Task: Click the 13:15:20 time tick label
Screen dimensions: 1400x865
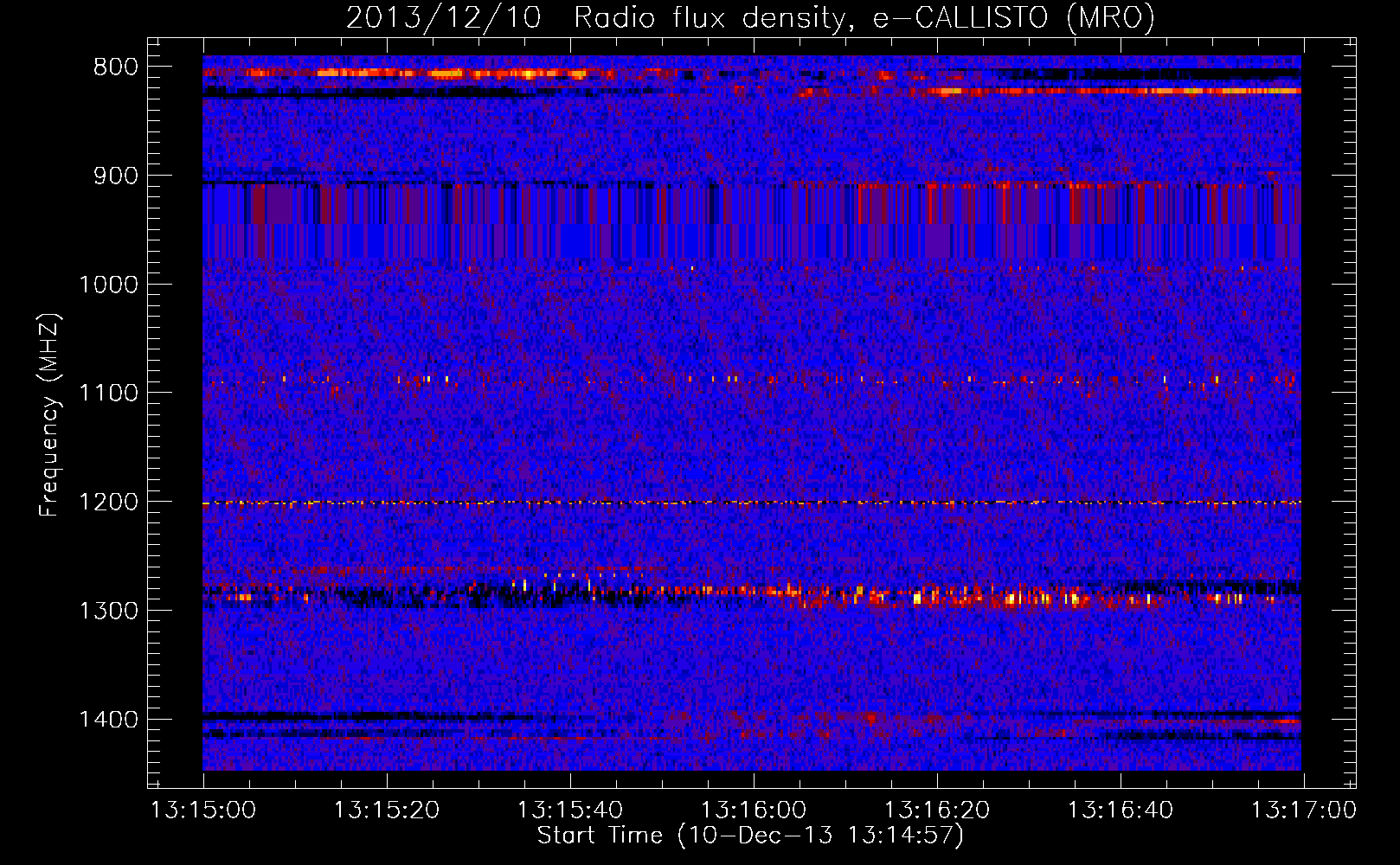Action: click(x=387, y=811)
